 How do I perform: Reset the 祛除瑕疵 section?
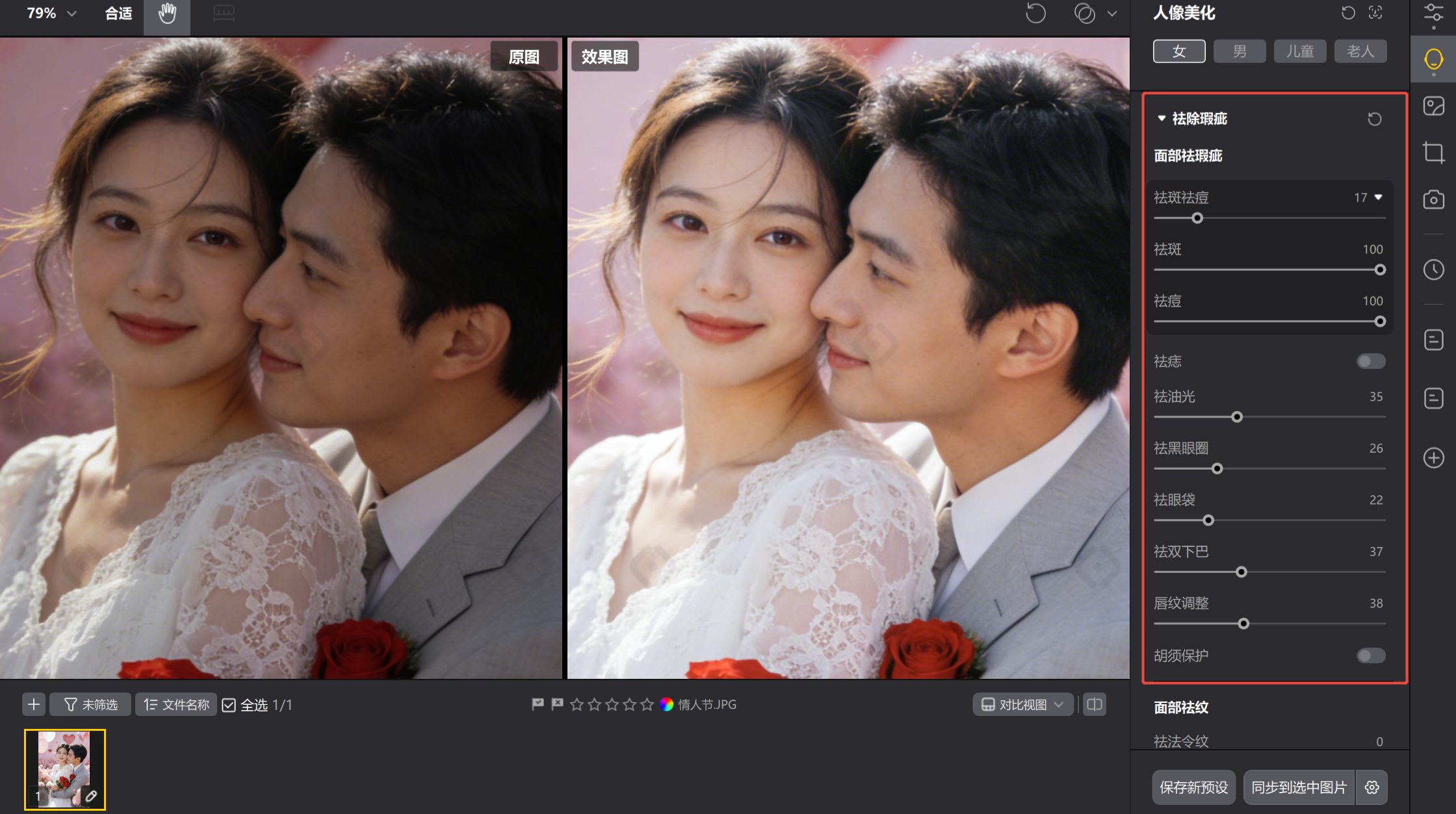tap(1374, 119)
